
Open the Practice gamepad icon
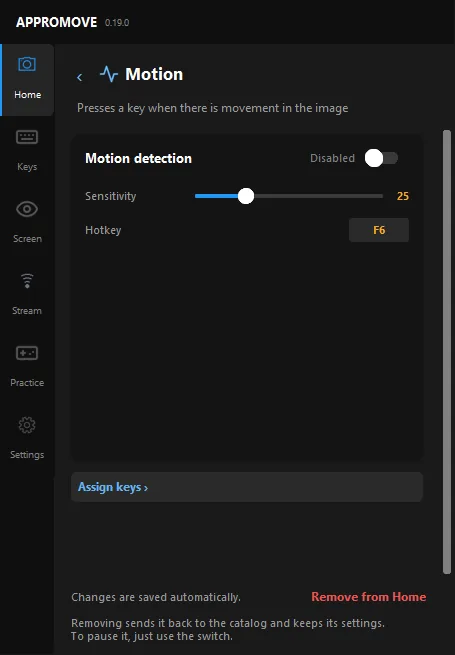[27, 353]
